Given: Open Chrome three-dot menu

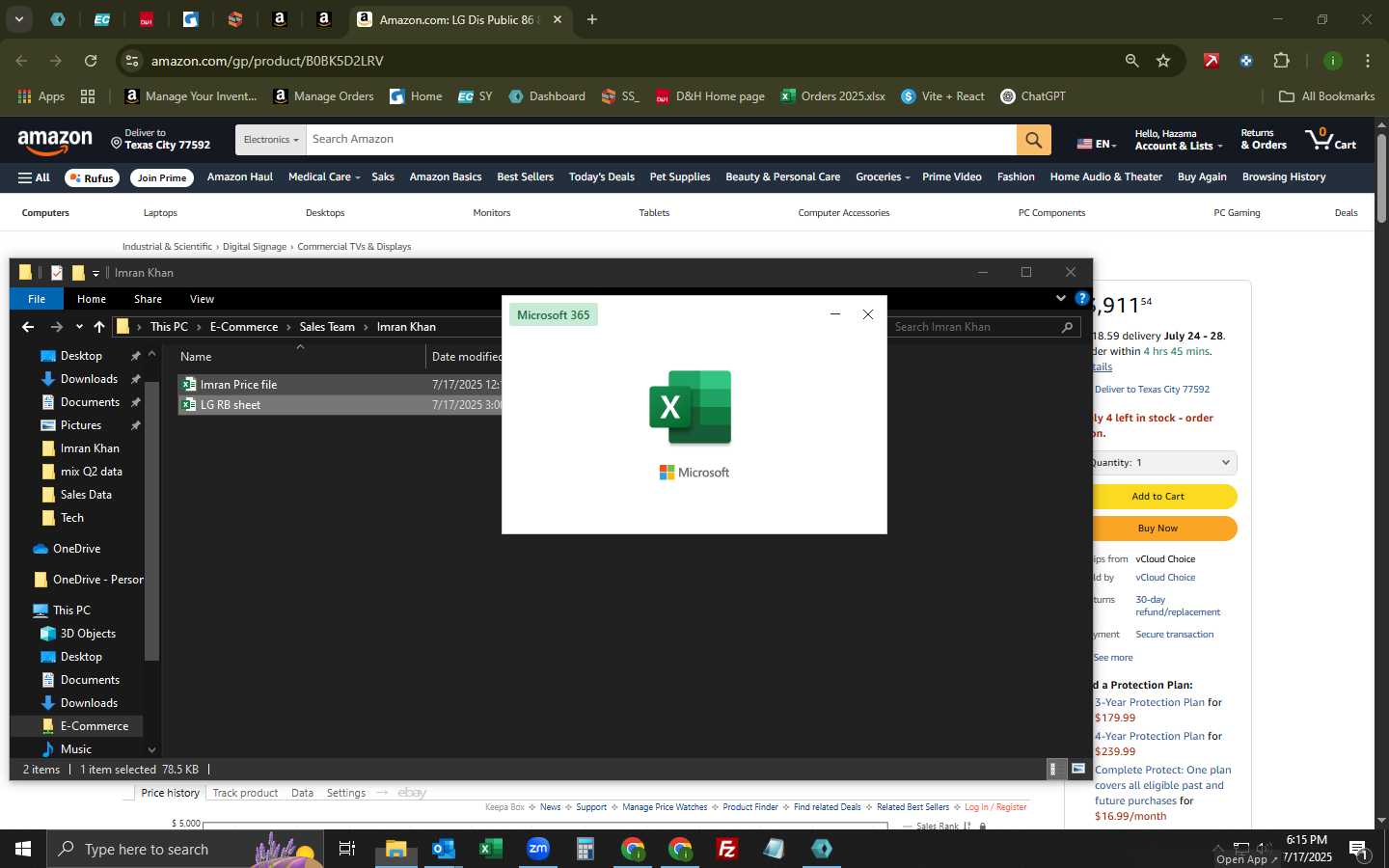Looking at the screenshot, I should (x=1368, y=61).
